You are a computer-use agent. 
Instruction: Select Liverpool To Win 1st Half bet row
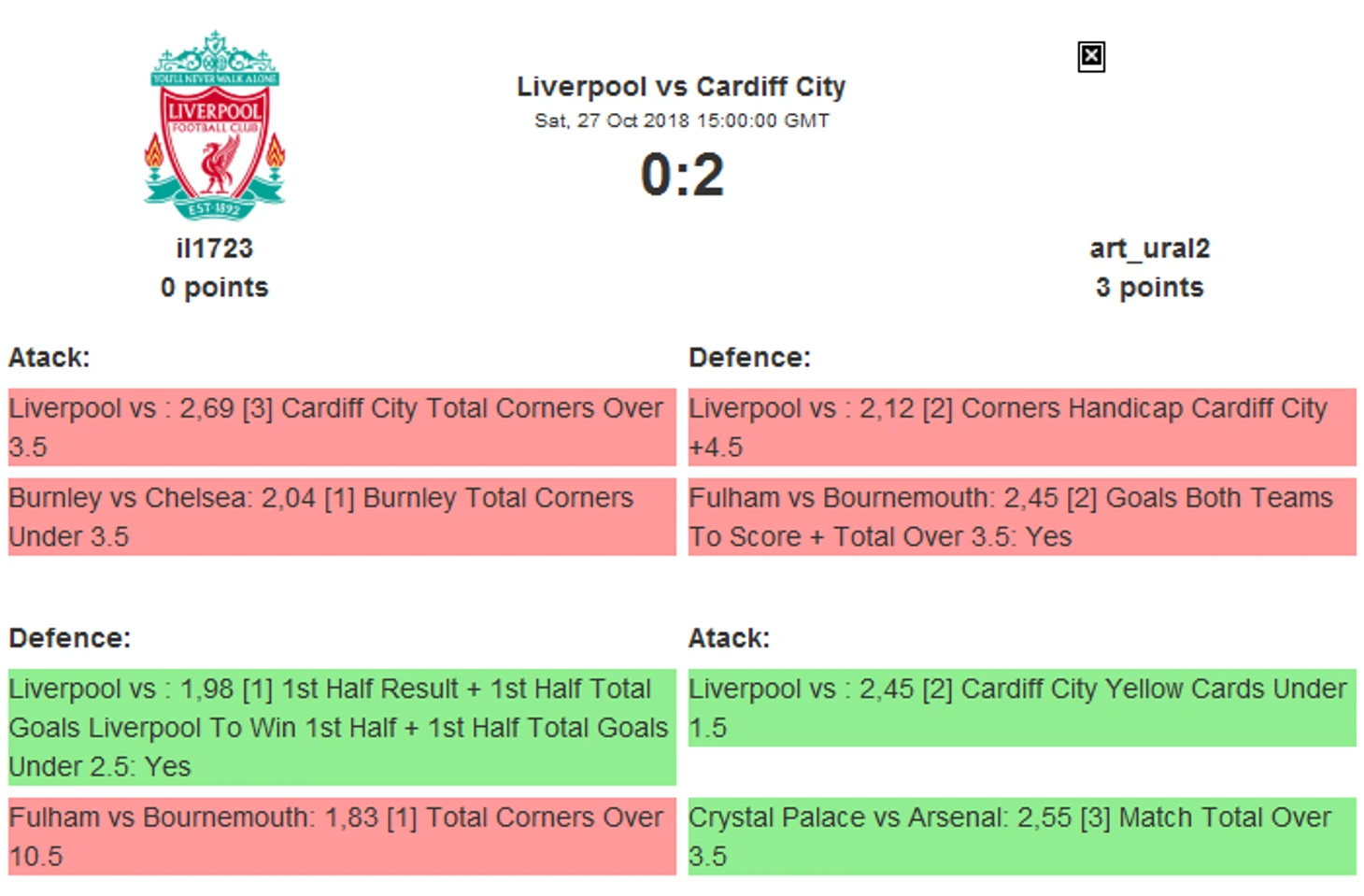[x=342, y=727]
